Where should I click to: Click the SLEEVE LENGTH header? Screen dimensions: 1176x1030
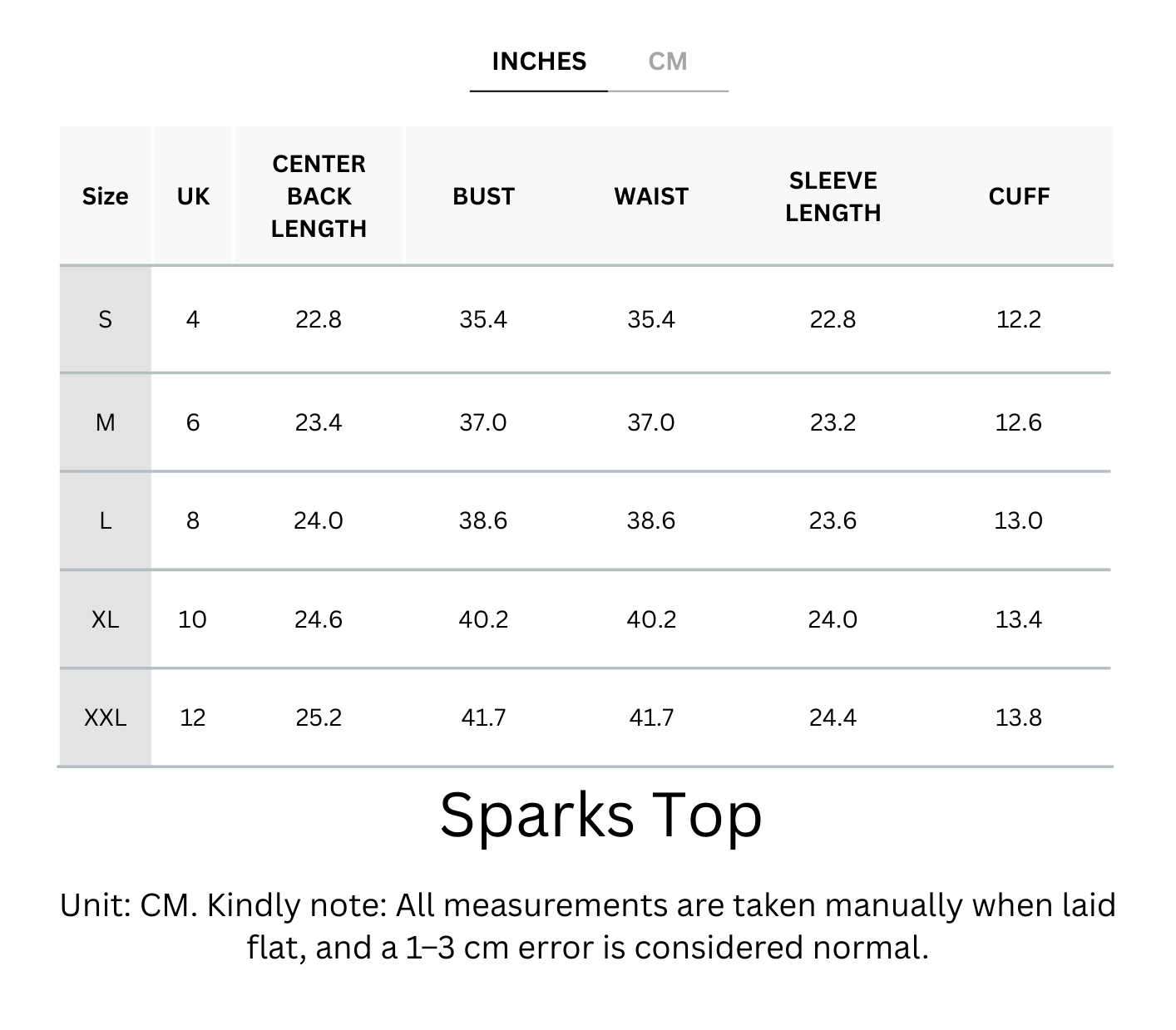(833, 197)
